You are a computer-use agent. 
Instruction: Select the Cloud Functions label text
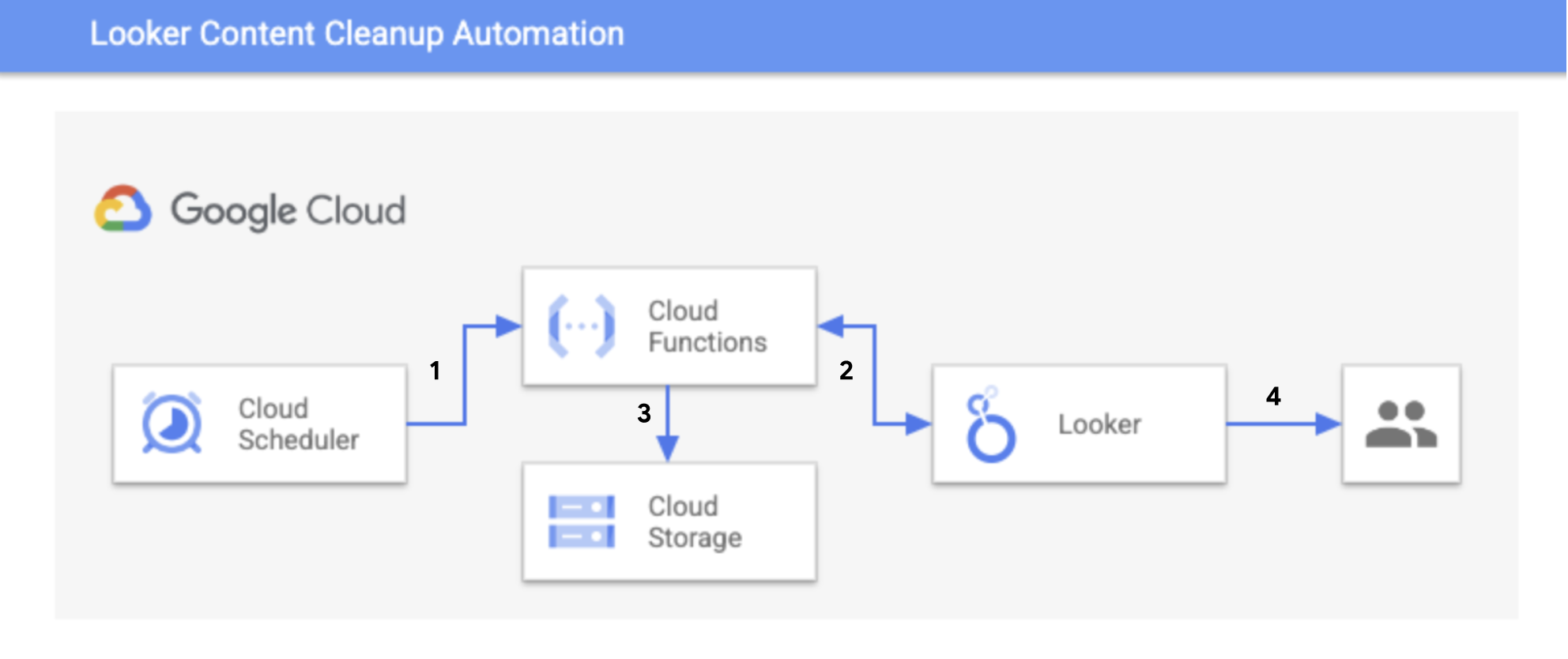coord(707,326)
